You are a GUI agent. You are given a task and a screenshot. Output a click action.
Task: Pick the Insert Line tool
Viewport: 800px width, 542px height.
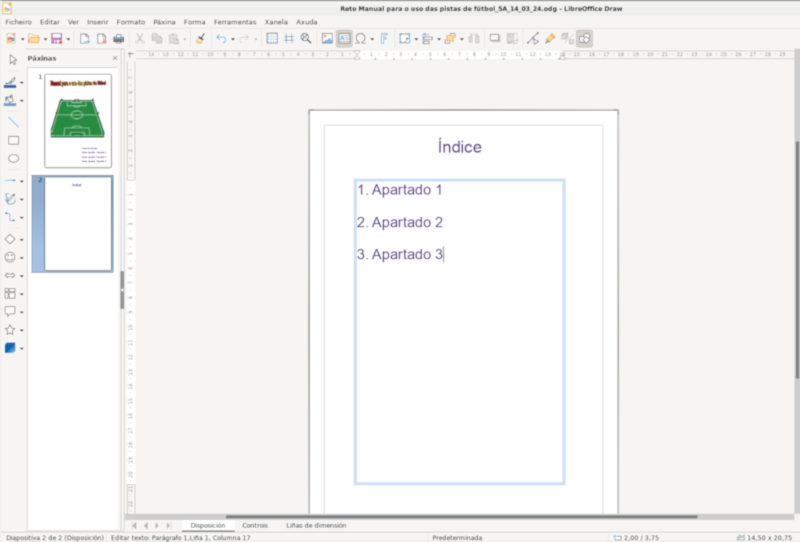click(13, 121)
